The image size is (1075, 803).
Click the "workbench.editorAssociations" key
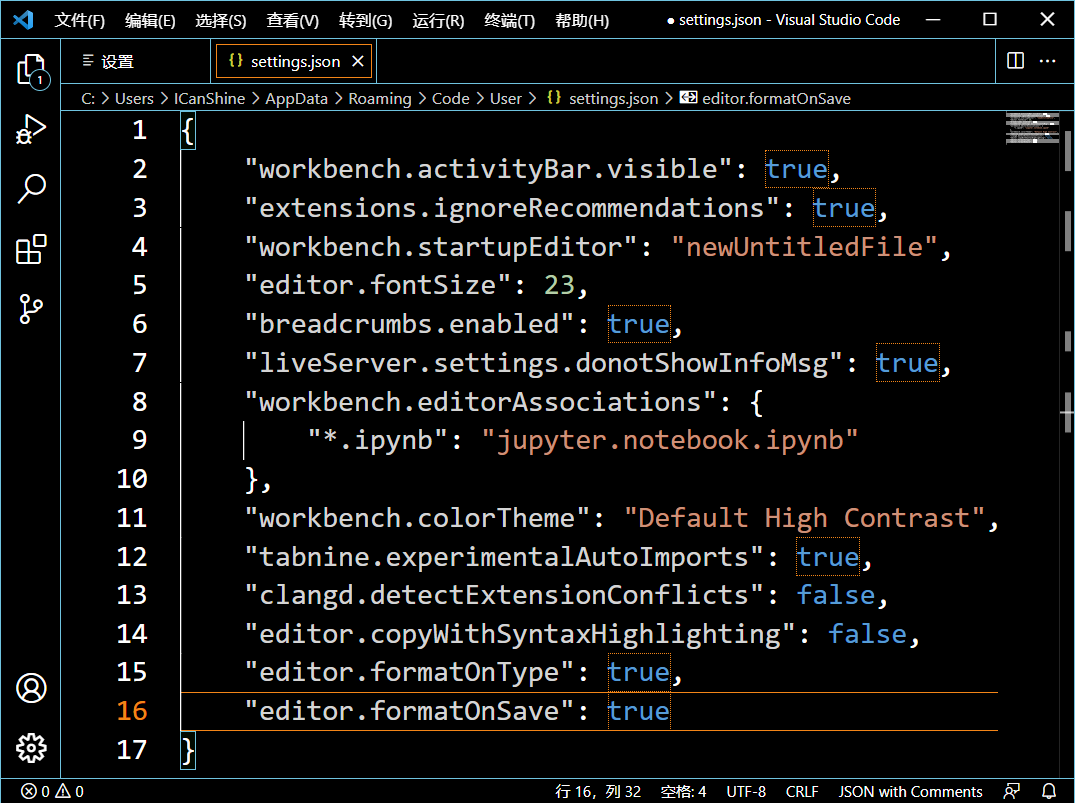[x=481, y=401]
